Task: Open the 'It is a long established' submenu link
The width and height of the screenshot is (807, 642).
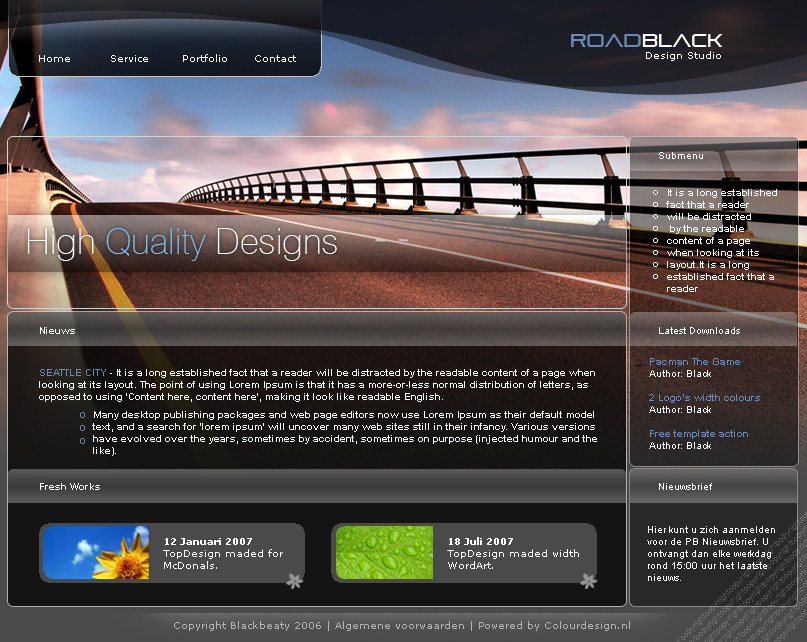Action: tap(722, 193)
